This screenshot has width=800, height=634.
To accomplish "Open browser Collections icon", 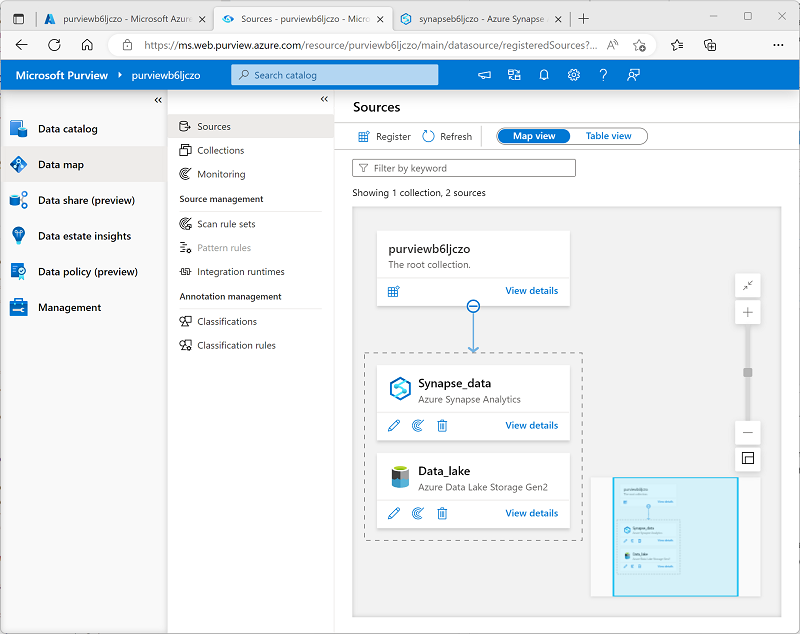I will point(710,45).
